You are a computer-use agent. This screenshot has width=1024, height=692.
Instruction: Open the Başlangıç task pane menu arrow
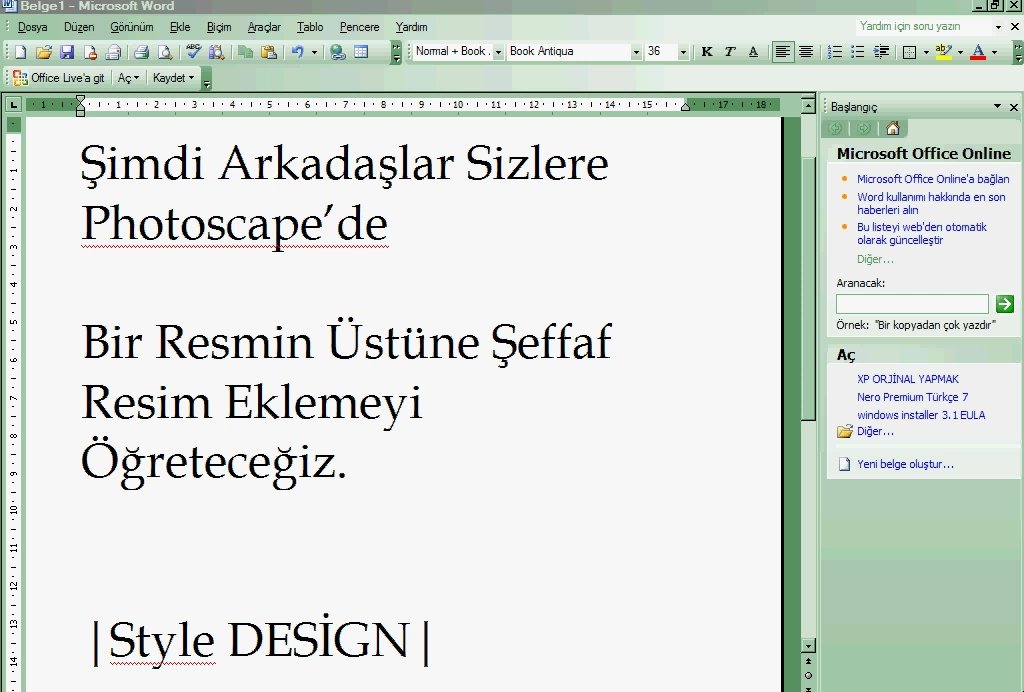coord(997,106)
